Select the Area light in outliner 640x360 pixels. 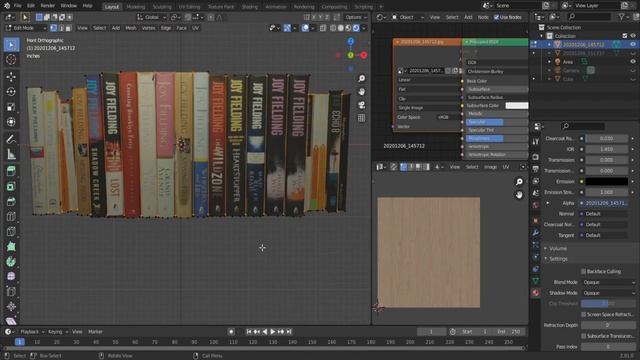coord(568,62)
